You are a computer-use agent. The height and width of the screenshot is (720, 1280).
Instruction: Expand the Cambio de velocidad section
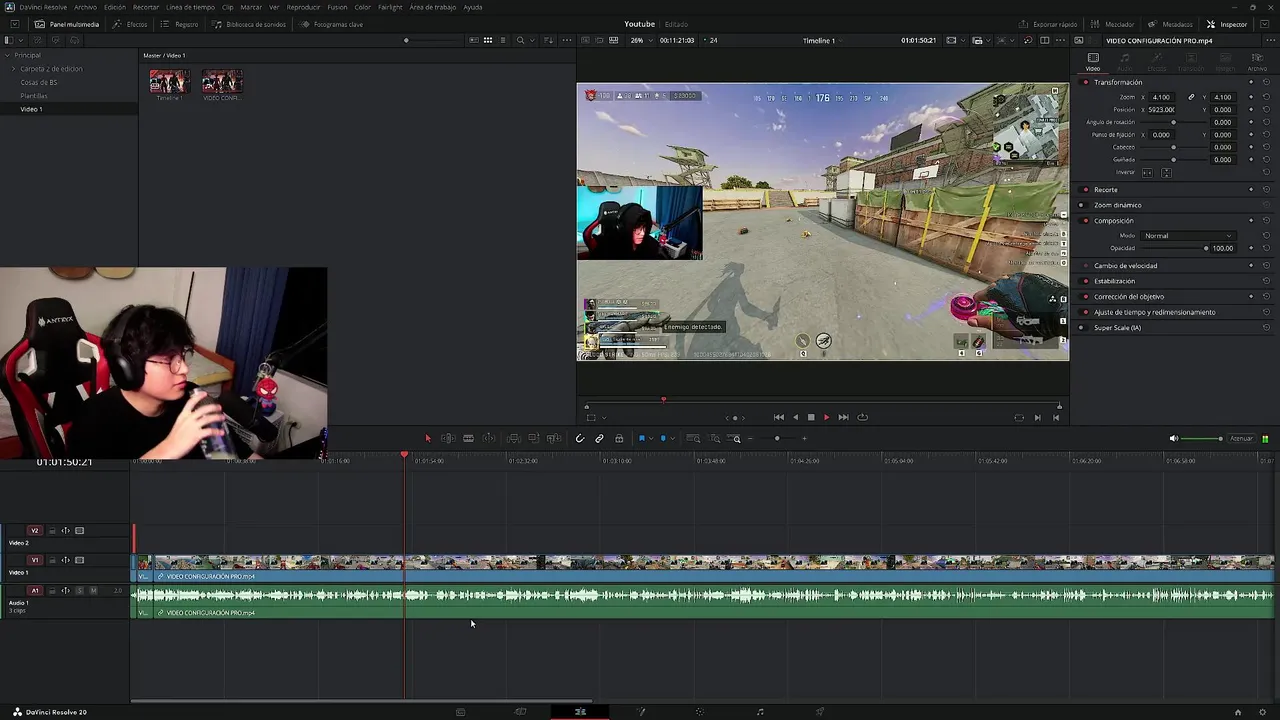(1125, 266)
